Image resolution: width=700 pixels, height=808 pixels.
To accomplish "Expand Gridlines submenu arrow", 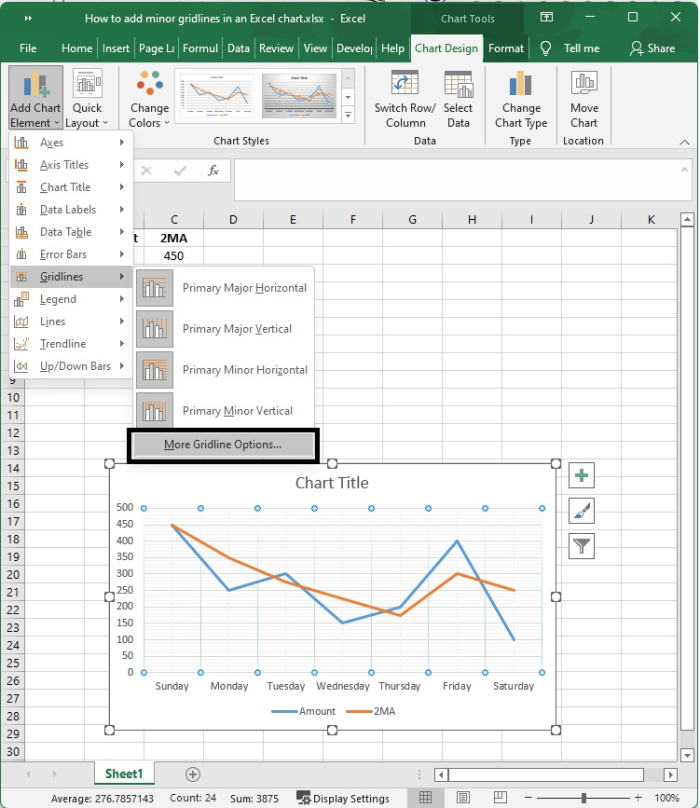I will [x=122, y=277].
